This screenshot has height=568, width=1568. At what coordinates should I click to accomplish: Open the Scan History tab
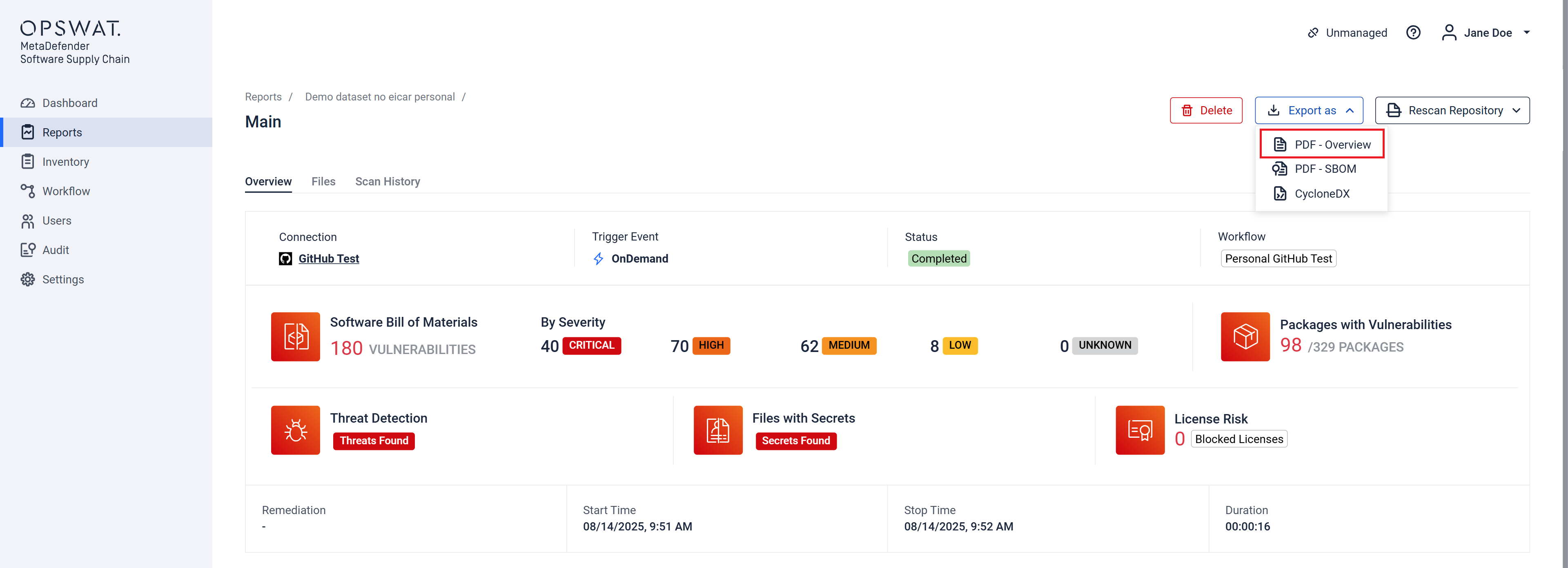(387, 181)
